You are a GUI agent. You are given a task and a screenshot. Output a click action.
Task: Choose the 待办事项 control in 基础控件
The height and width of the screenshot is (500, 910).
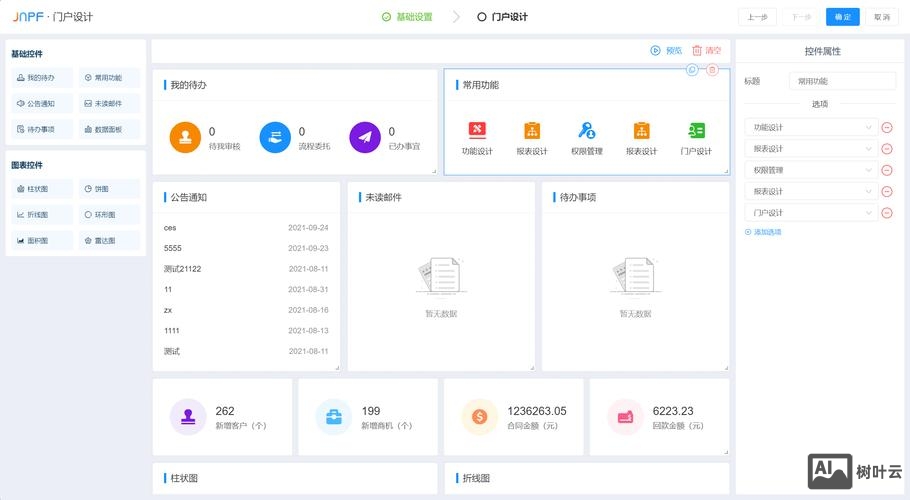point(42,129)
